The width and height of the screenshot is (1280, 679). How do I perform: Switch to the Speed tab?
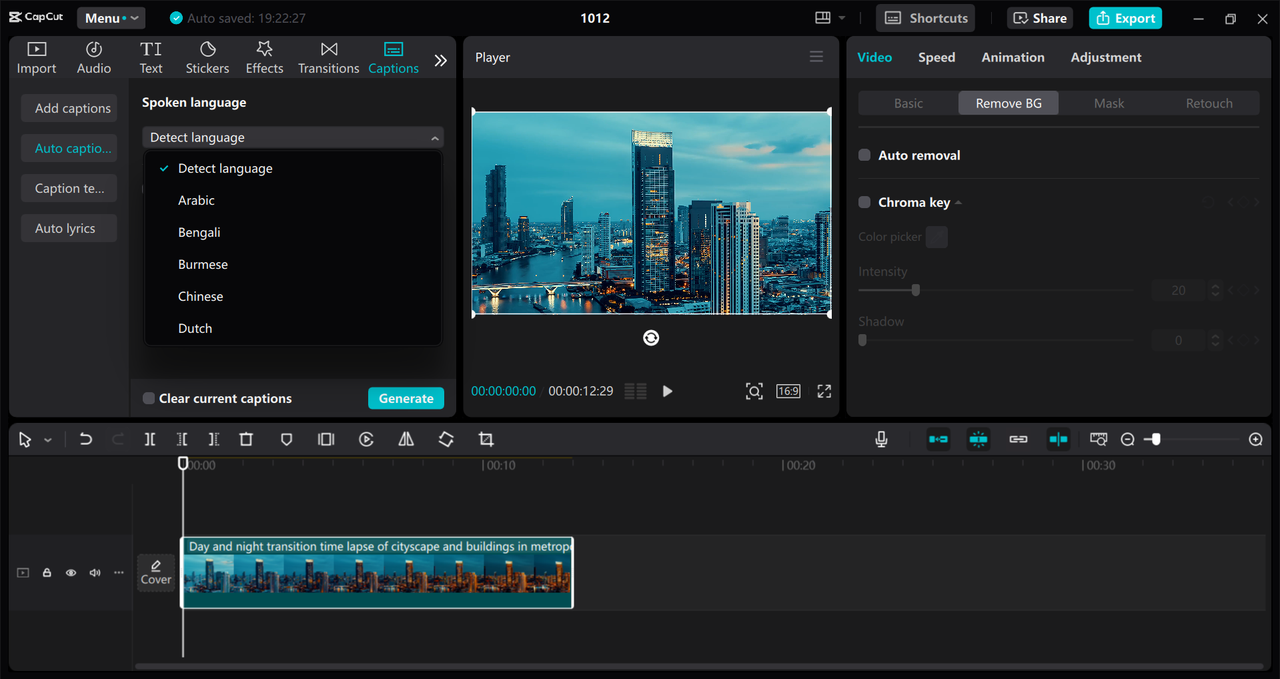937,57
